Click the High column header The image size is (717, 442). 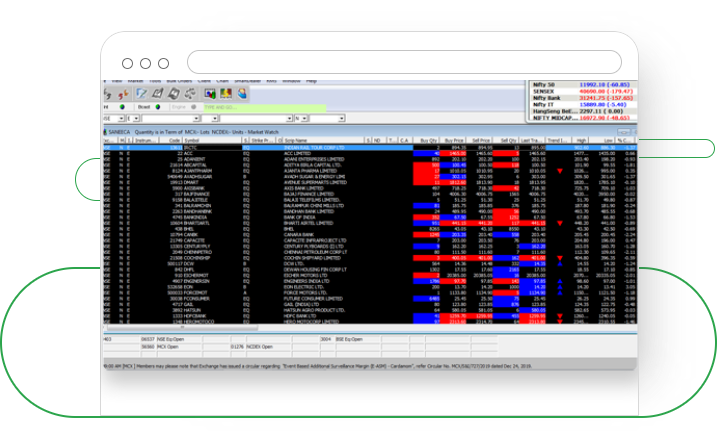click(x=578, y=140)
